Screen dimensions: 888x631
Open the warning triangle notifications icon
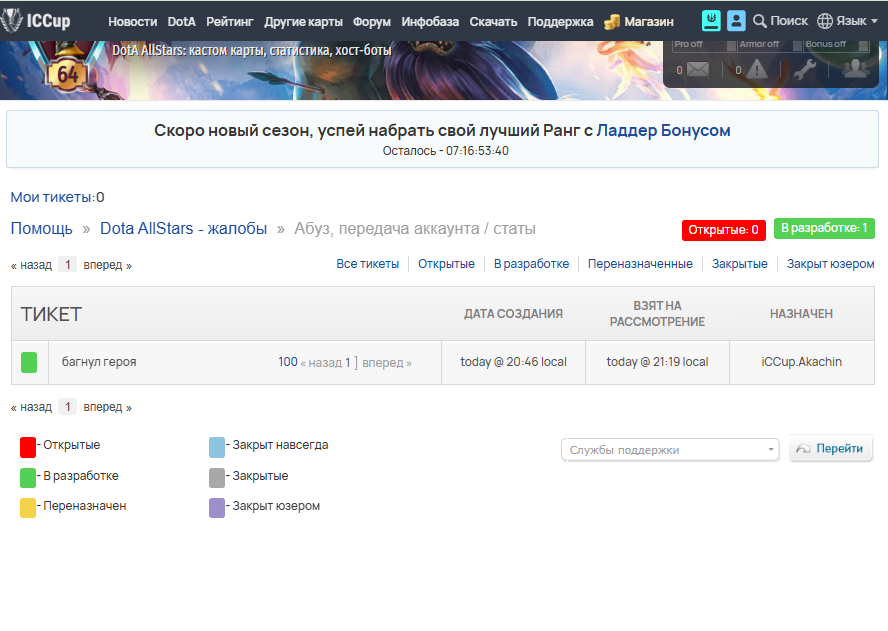pyautogui.click(x=757, y=69)
